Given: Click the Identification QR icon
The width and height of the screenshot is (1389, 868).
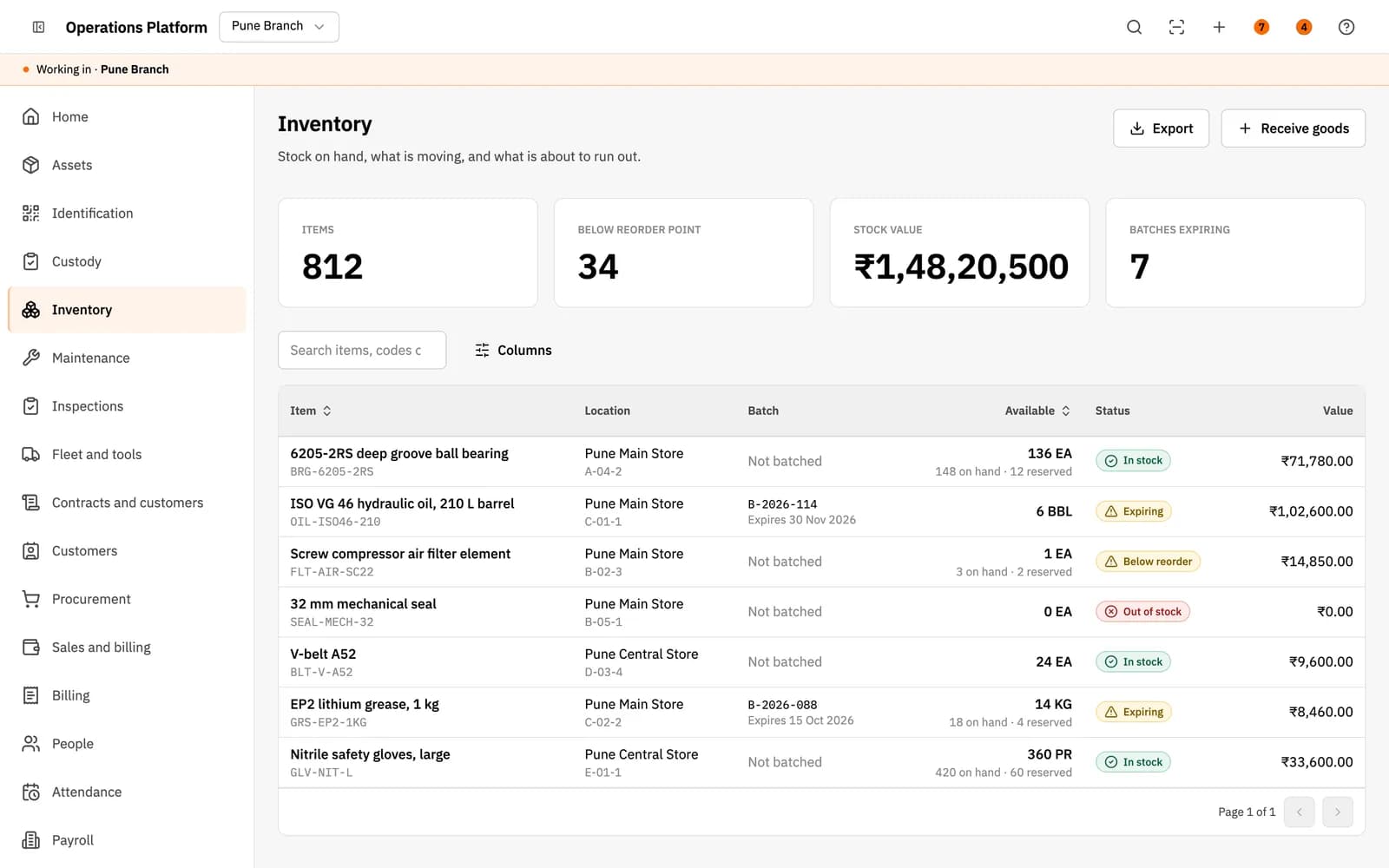Looking at the screenshot, I should click(31, 213).
